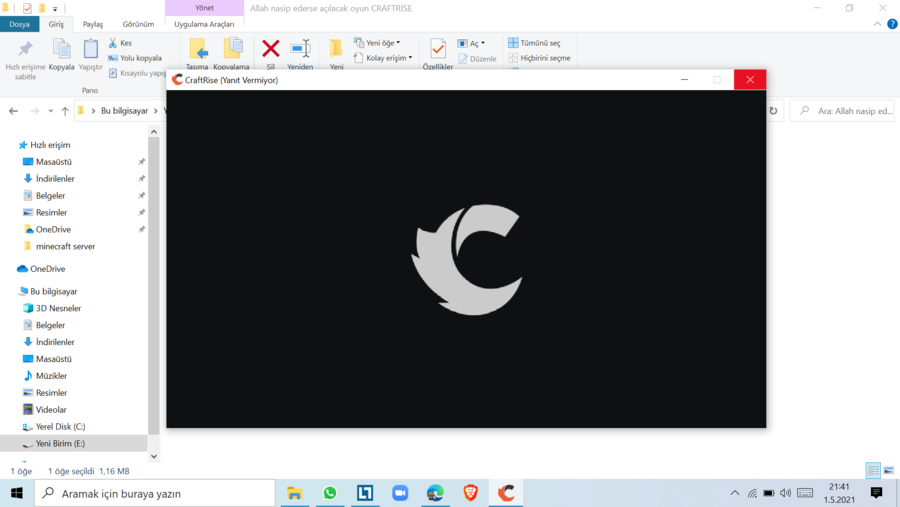
Task: Switch to the Görünüm ribbon tab
Action: coord(138,24)
